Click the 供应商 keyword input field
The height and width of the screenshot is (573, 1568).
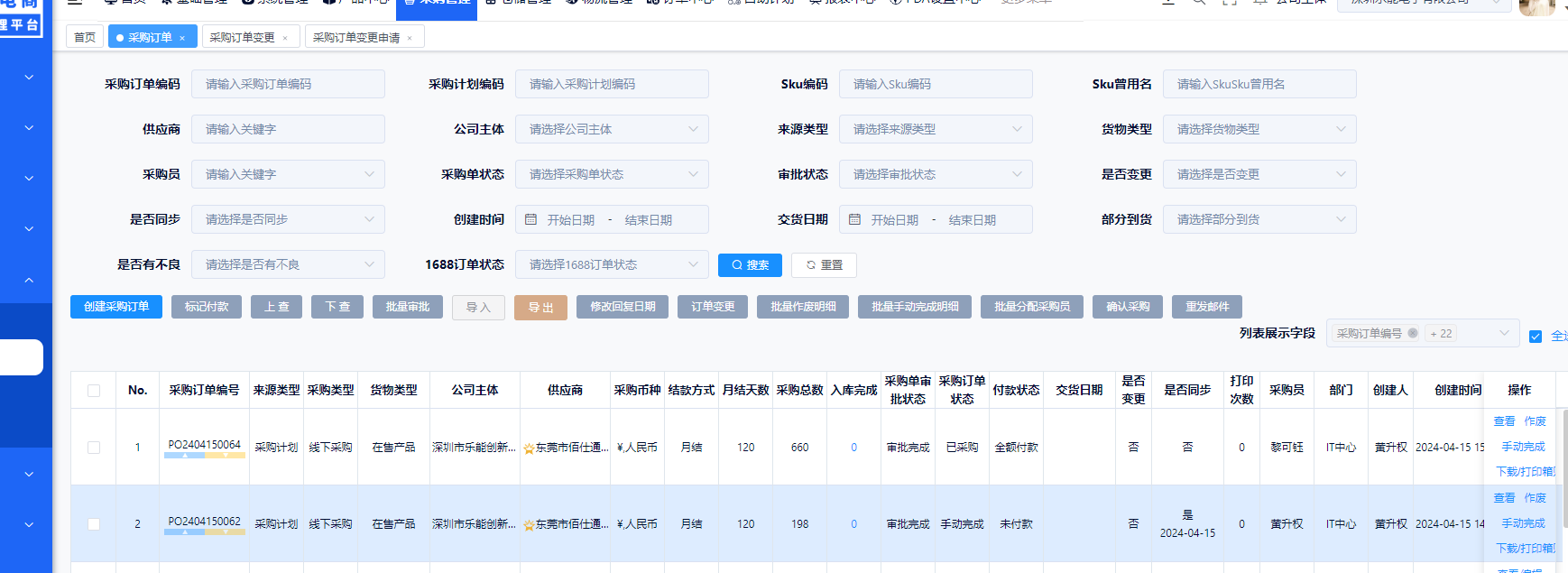coord(288,129)
